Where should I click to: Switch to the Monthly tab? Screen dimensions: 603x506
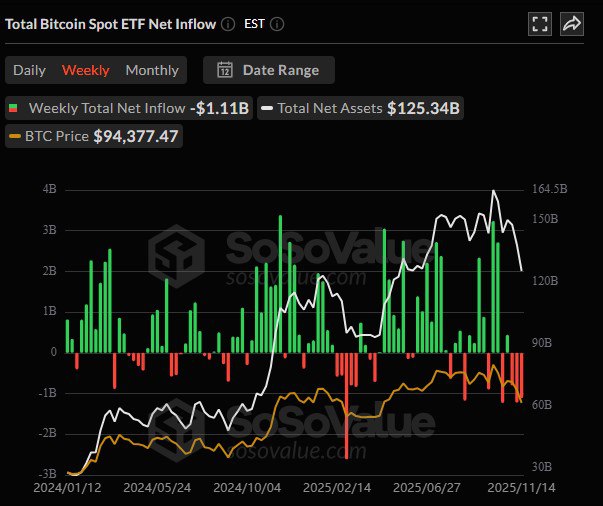152,70
